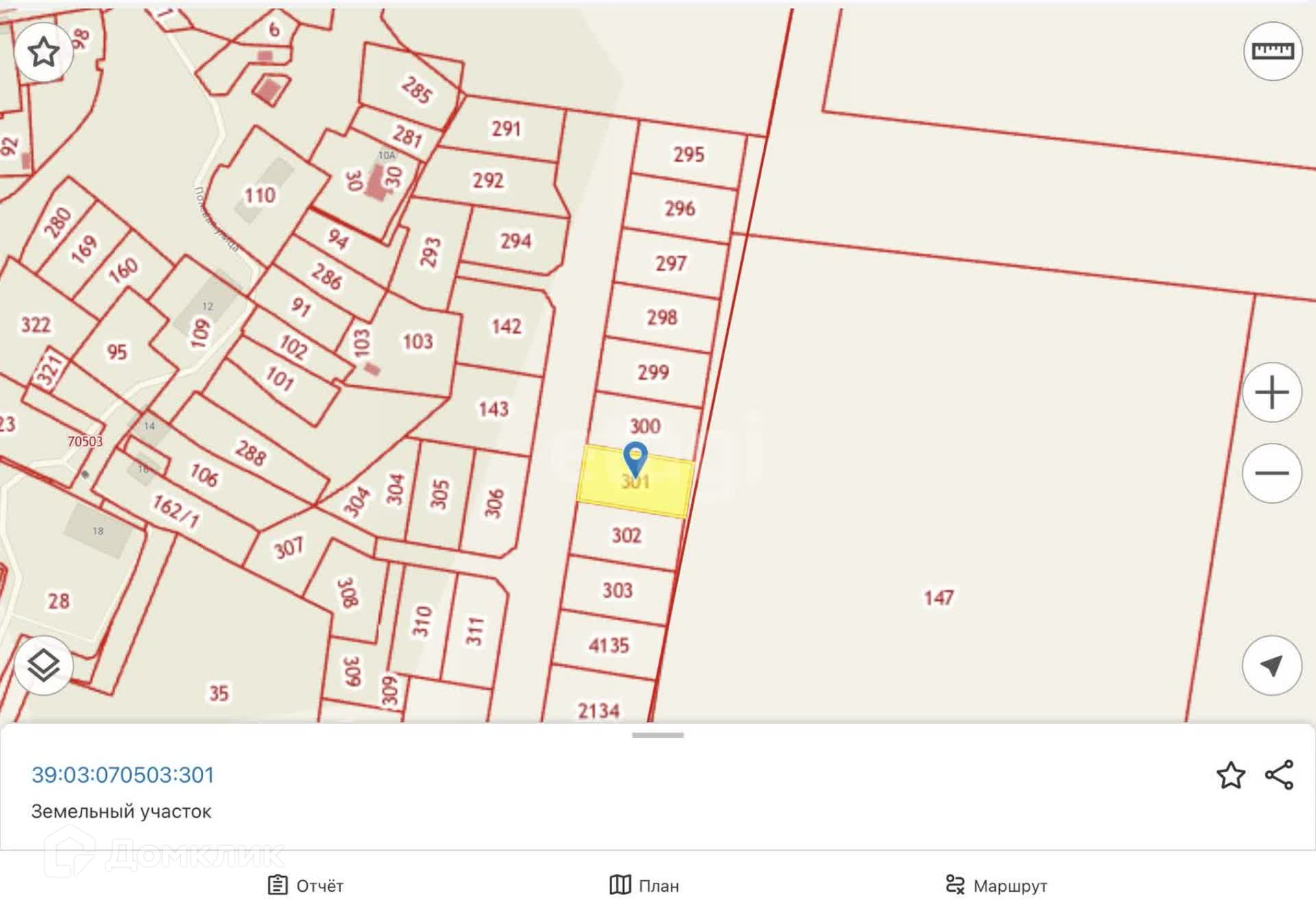1316x913 pixels.
Task: Switch to the План tab
Action: [644, 886]
